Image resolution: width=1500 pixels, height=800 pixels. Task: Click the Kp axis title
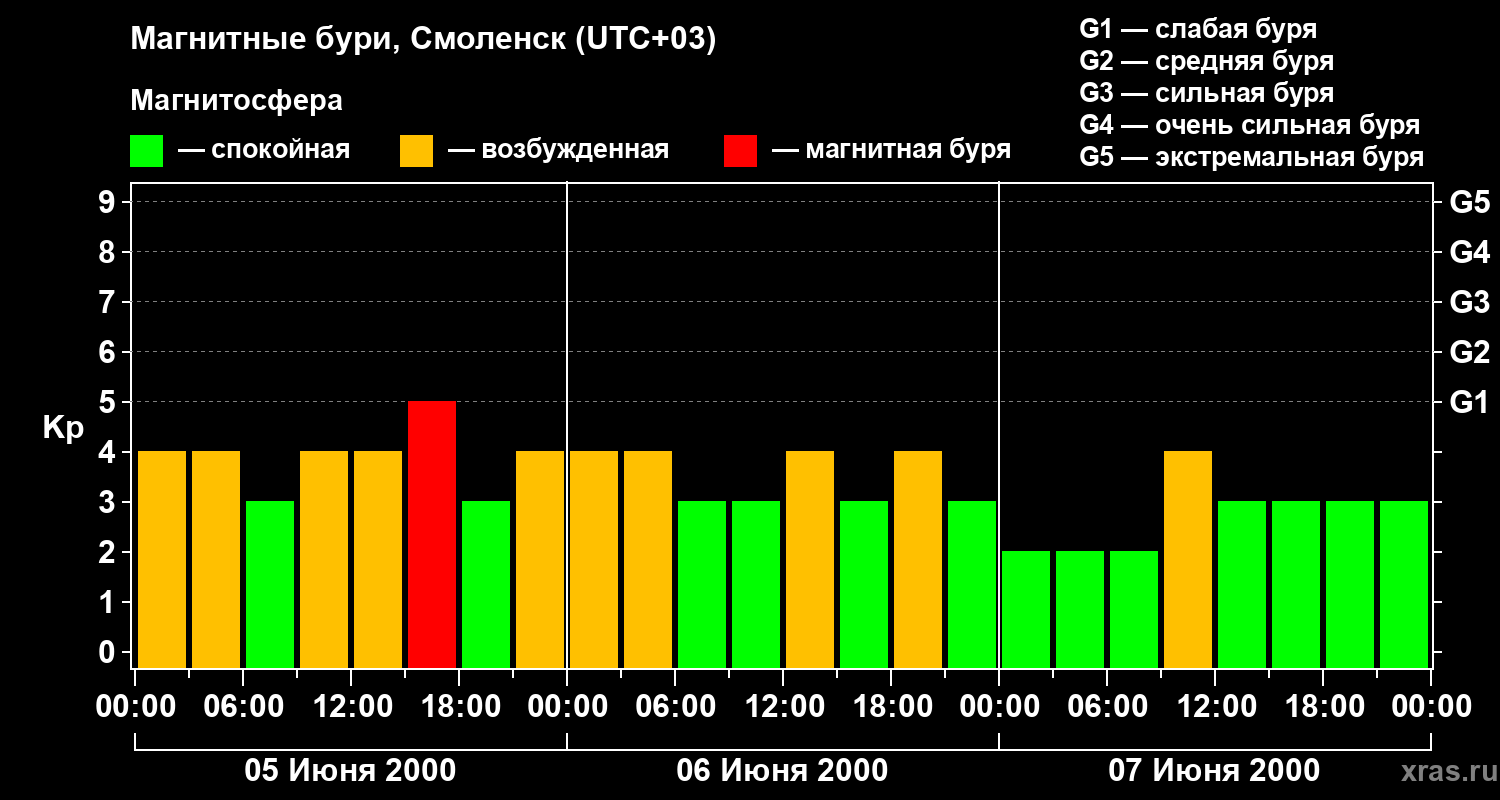pos(63,428)
